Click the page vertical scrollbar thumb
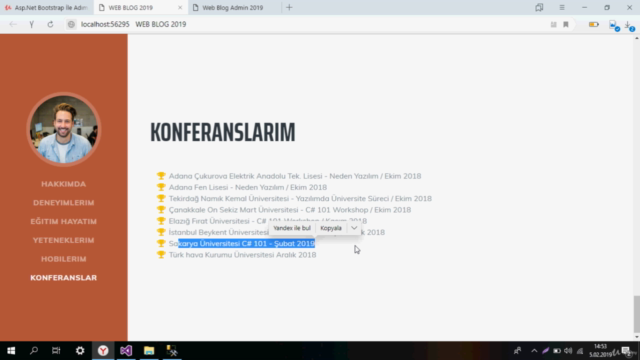The height and width of the screenshot is (360, 640). (x=636, y=314)
